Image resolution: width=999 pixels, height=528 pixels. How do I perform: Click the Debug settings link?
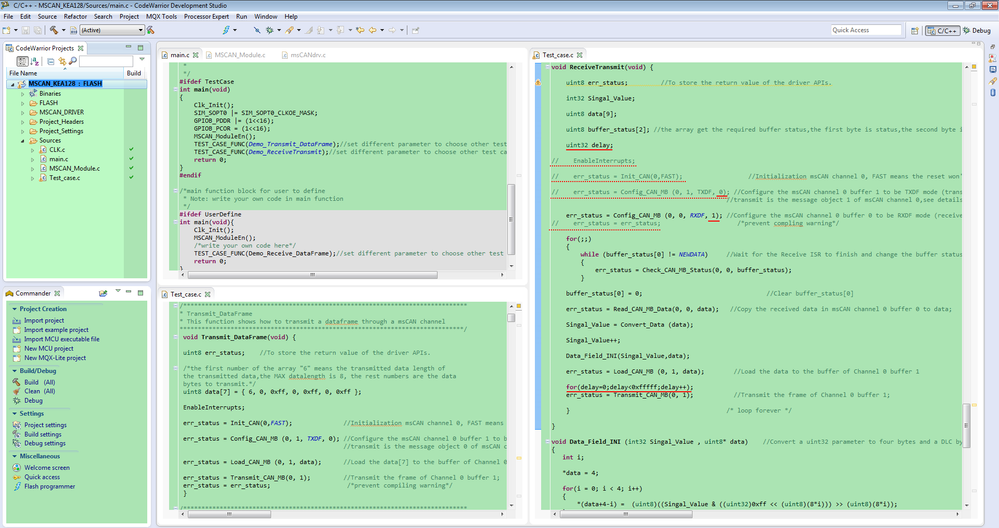click(x=43, y=443)
